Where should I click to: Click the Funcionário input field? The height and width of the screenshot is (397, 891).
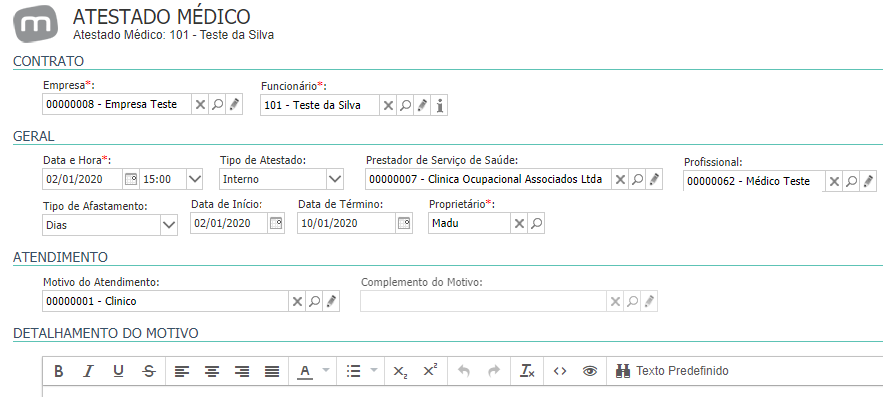pos(320,106)
